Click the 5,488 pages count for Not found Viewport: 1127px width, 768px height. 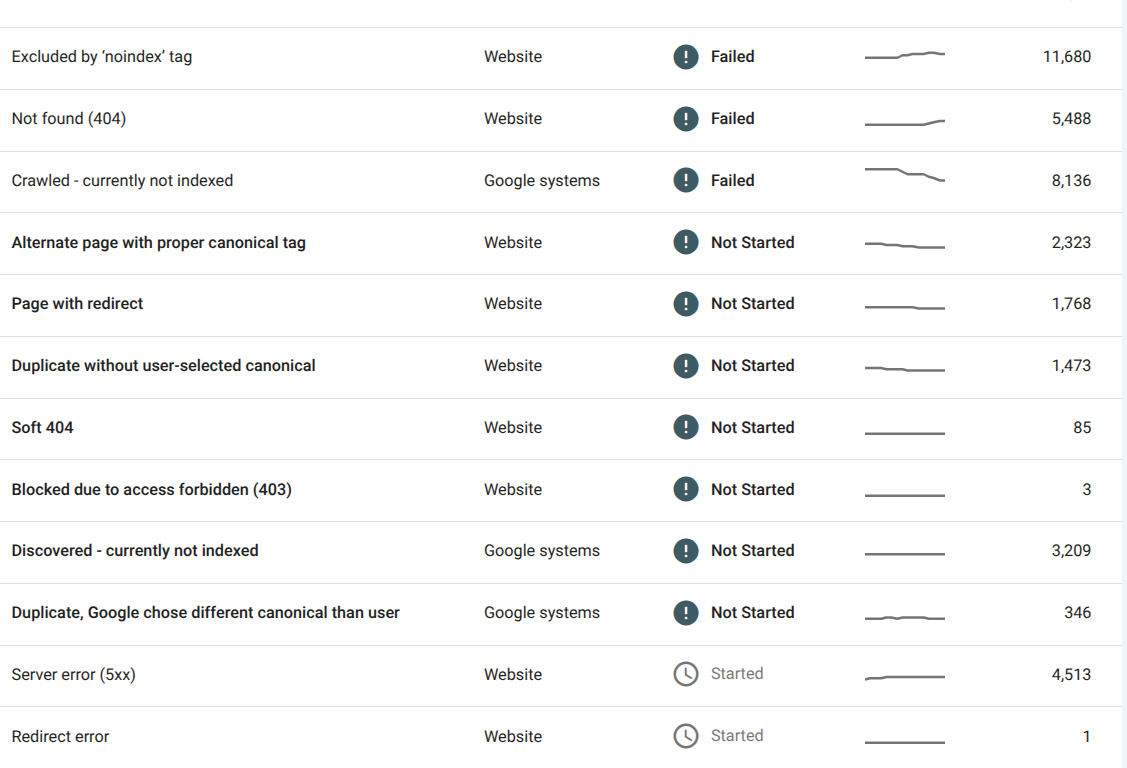pyautogui.click(x=1071, y=119)
